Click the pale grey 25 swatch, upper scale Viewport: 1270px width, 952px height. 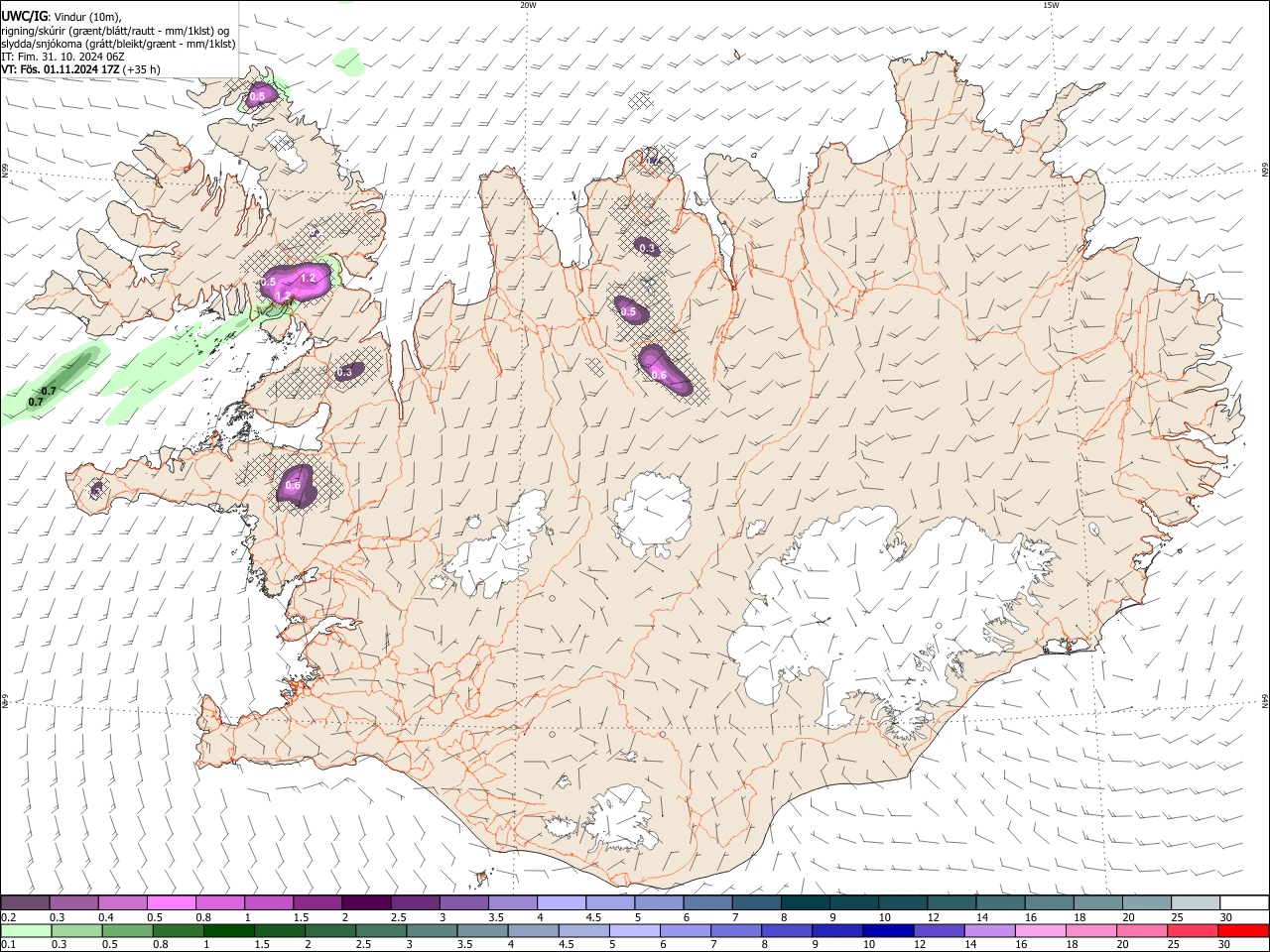(x=1196, y=902)
